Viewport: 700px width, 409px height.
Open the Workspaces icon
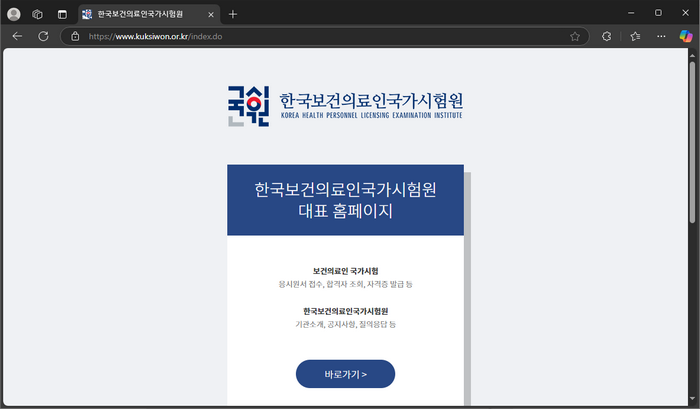38,14
